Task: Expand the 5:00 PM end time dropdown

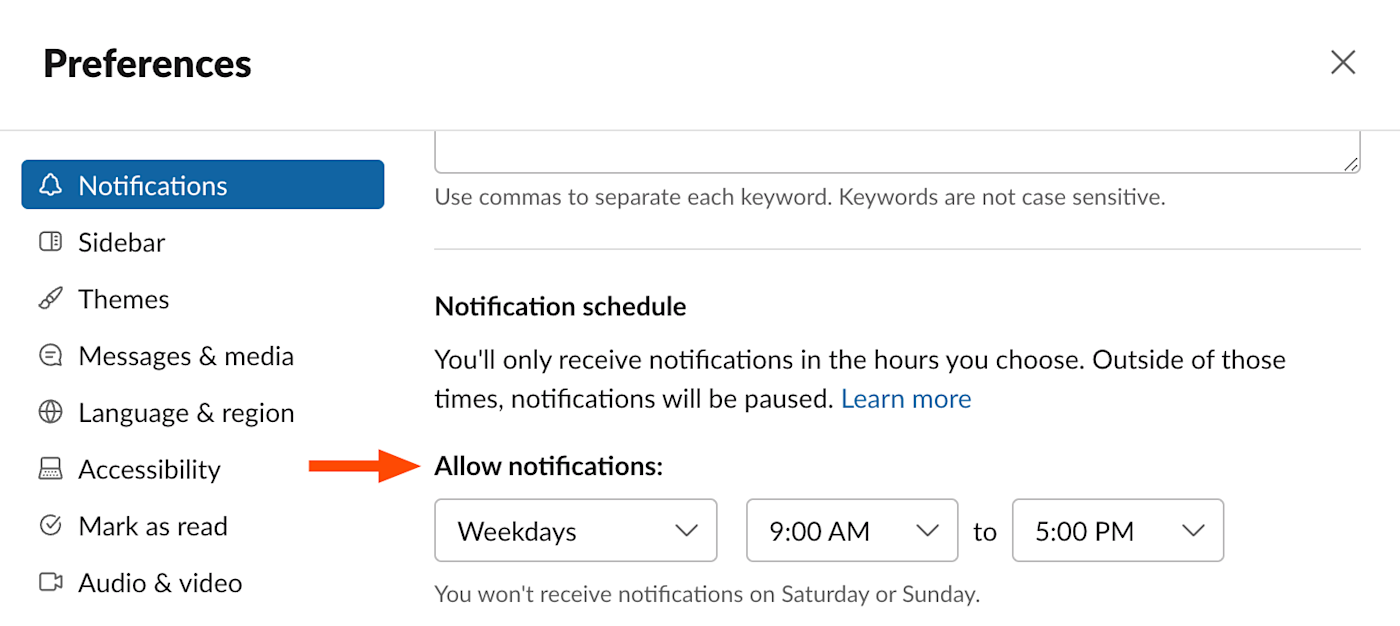Action: point(1118,531)
